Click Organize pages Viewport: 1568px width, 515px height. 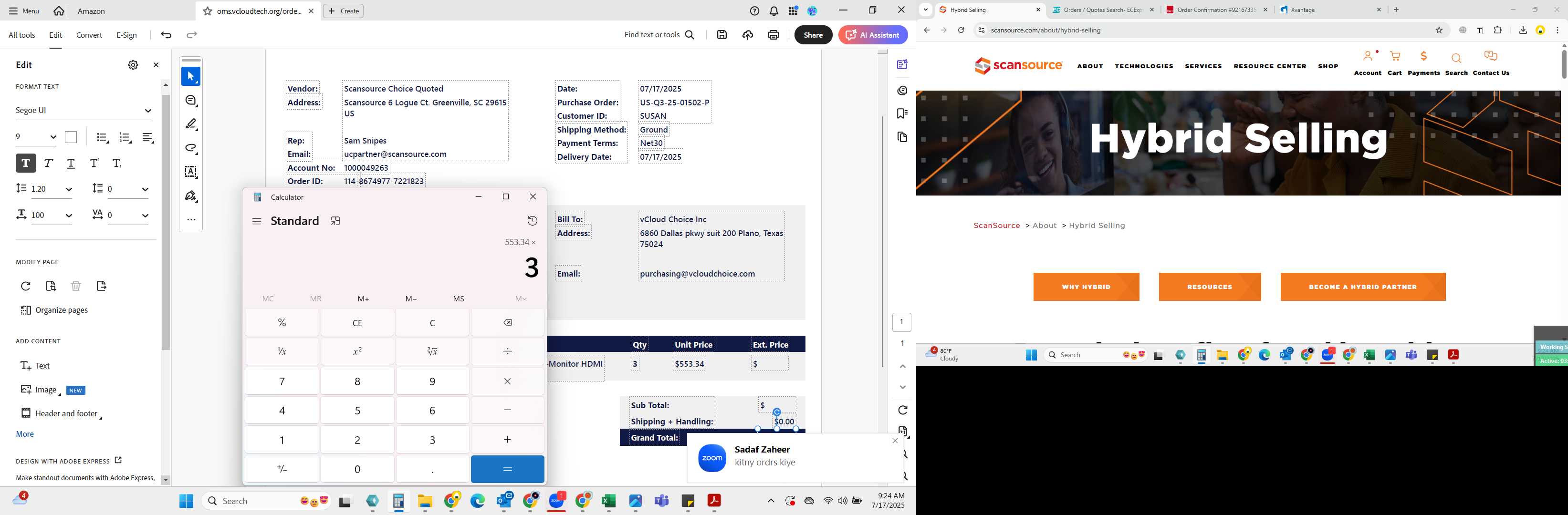click(x=54, y=310)
